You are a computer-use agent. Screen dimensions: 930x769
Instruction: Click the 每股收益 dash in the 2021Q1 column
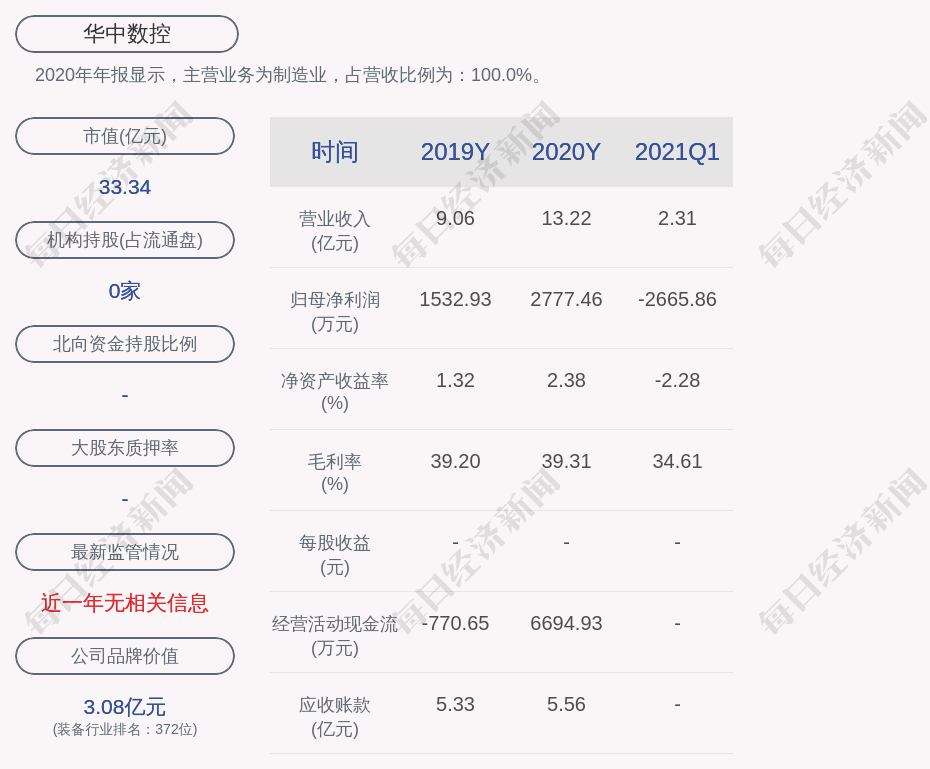coord(677,543)
